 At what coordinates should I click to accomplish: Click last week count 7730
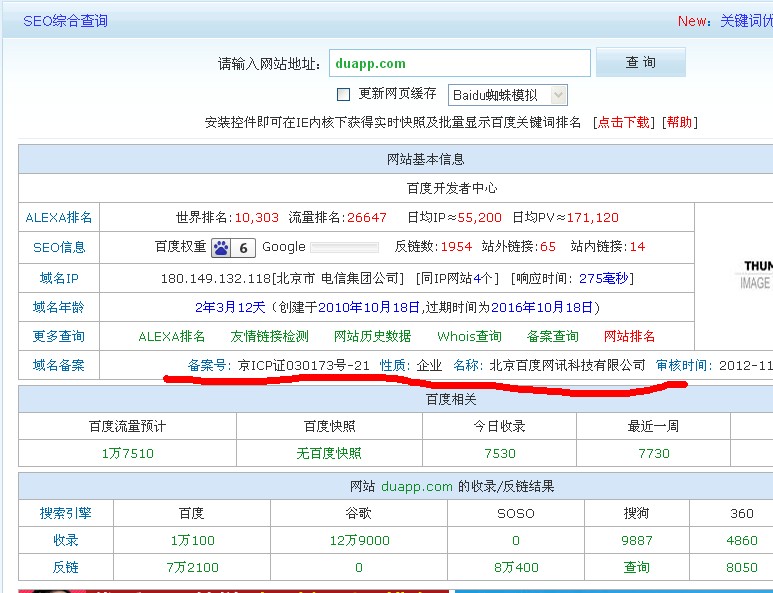tap(654, 453)
